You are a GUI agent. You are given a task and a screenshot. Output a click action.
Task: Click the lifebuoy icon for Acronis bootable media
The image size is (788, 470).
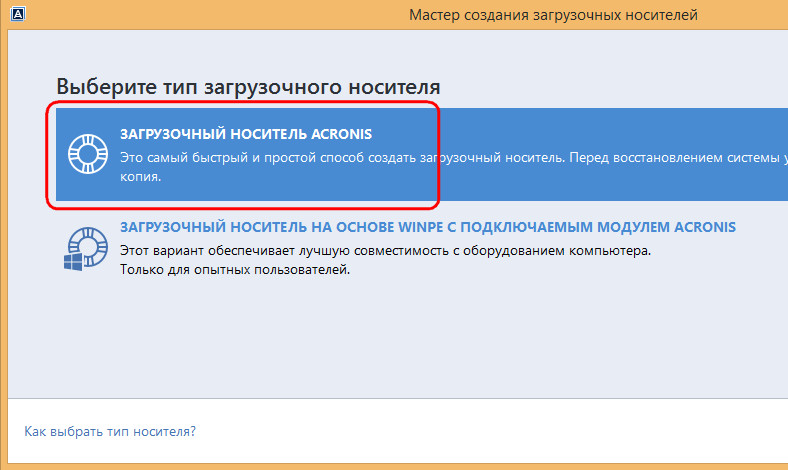coord(88,154)
